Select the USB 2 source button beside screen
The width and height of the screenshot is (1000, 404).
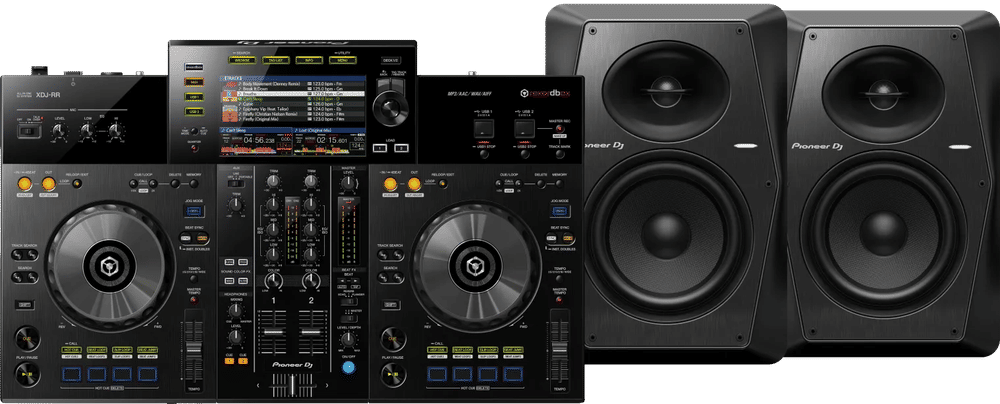192,112
